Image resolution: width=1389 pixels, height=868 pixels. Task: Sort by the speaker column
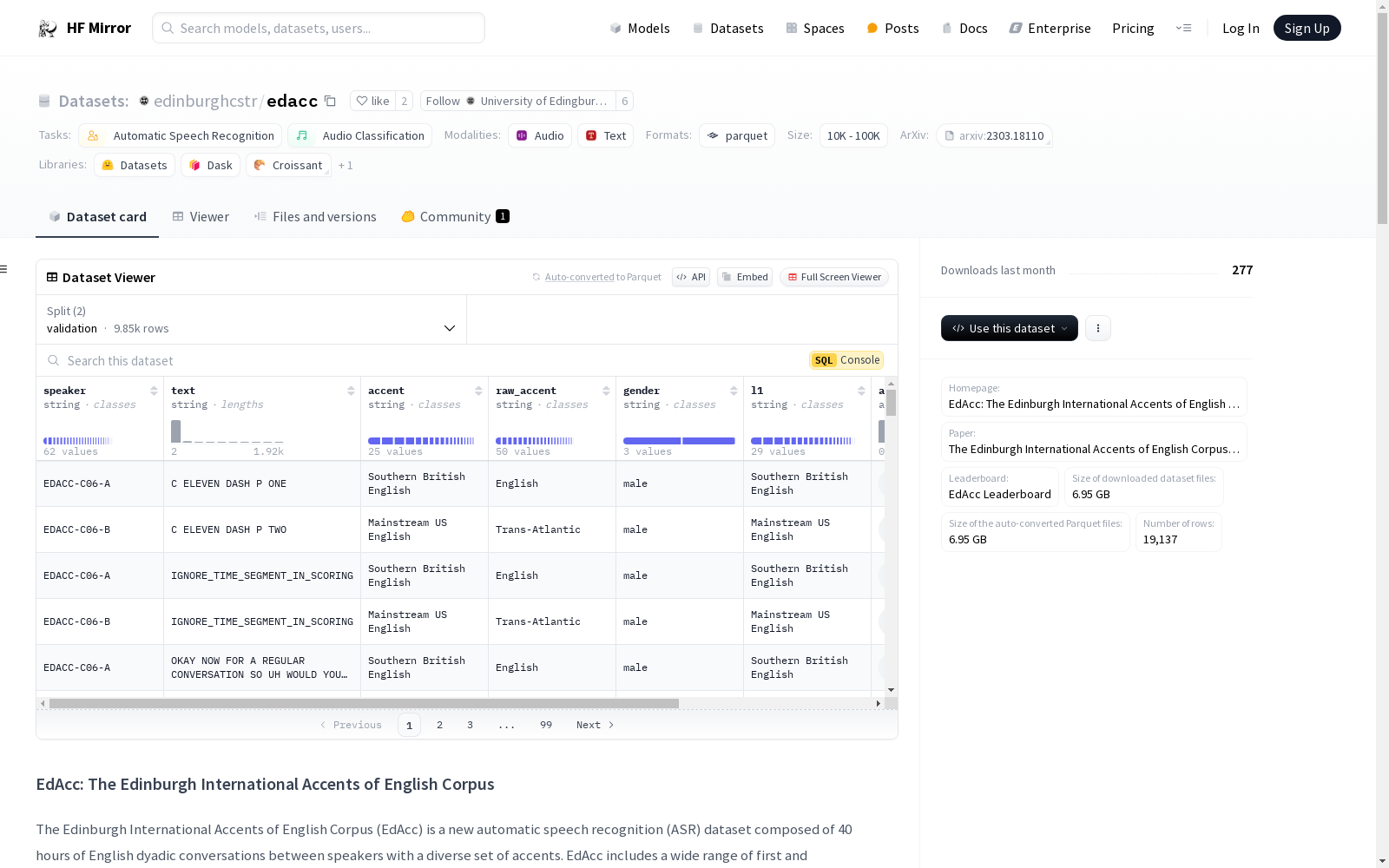click(154, 391)
